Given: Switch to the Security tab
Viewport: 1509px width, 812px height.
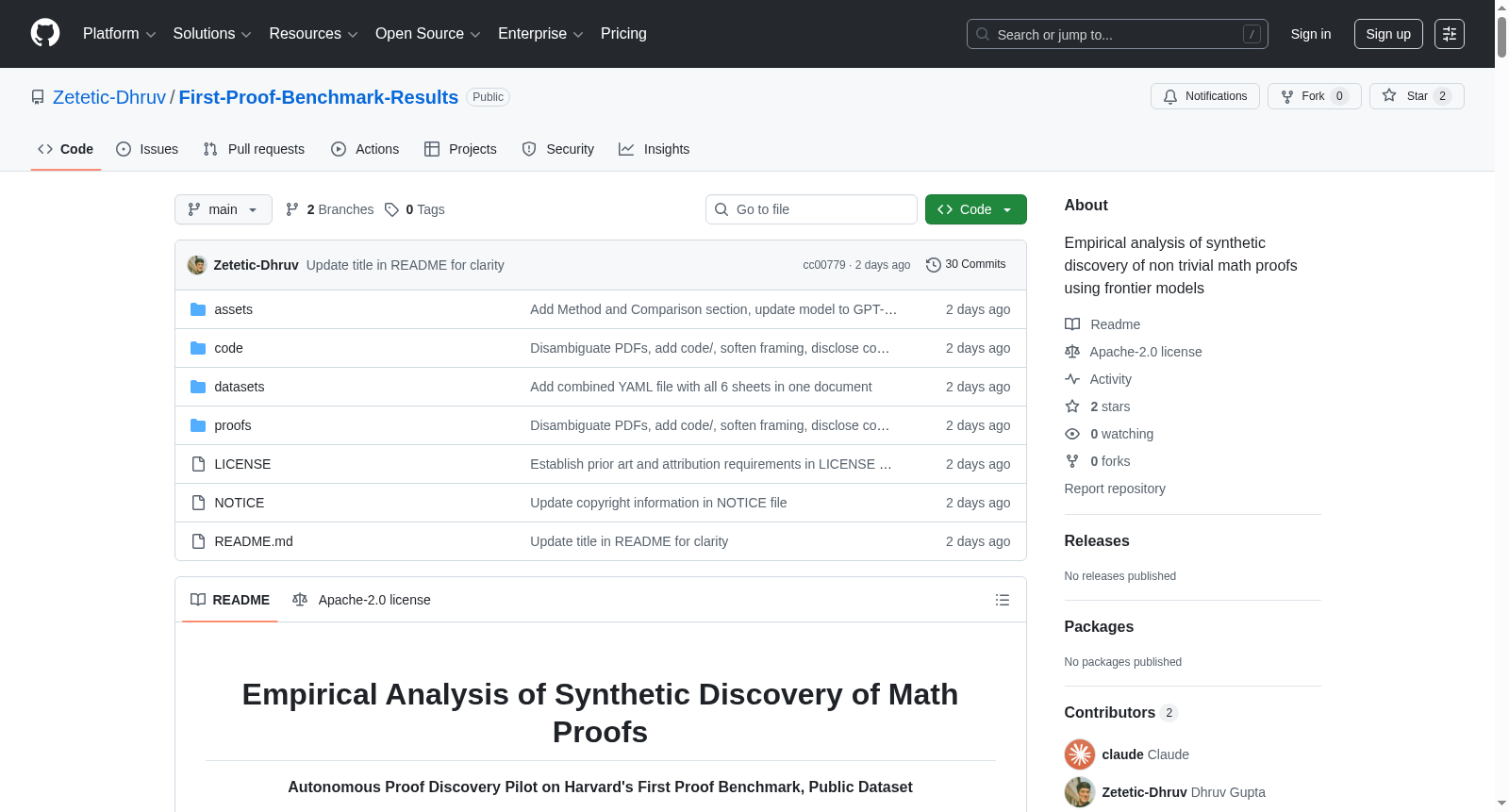Looking at the screenshot, I should coord(558,149).
